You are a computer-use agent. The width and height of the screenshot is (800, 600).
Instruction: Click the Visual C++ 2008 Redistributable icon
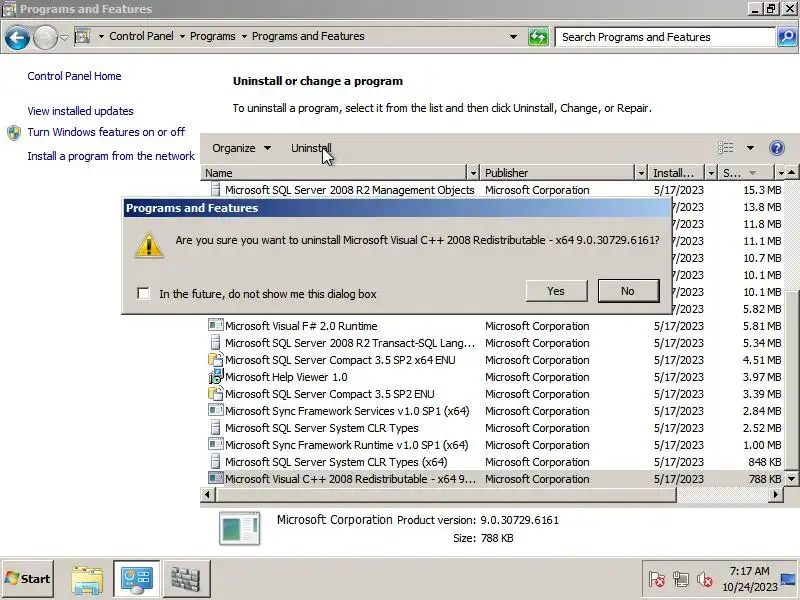216,479
